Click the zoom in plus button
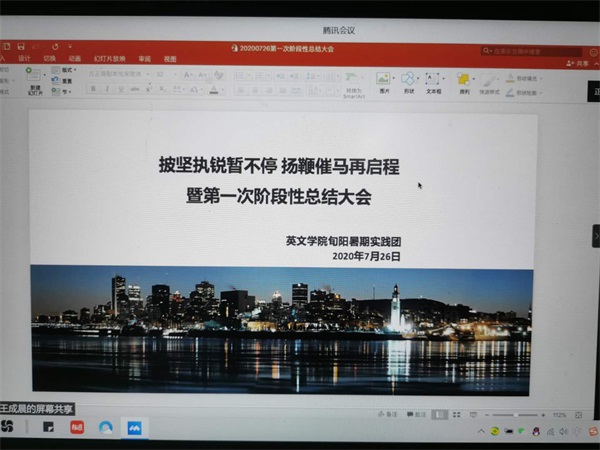600x450 pixels. click(543, 415)
